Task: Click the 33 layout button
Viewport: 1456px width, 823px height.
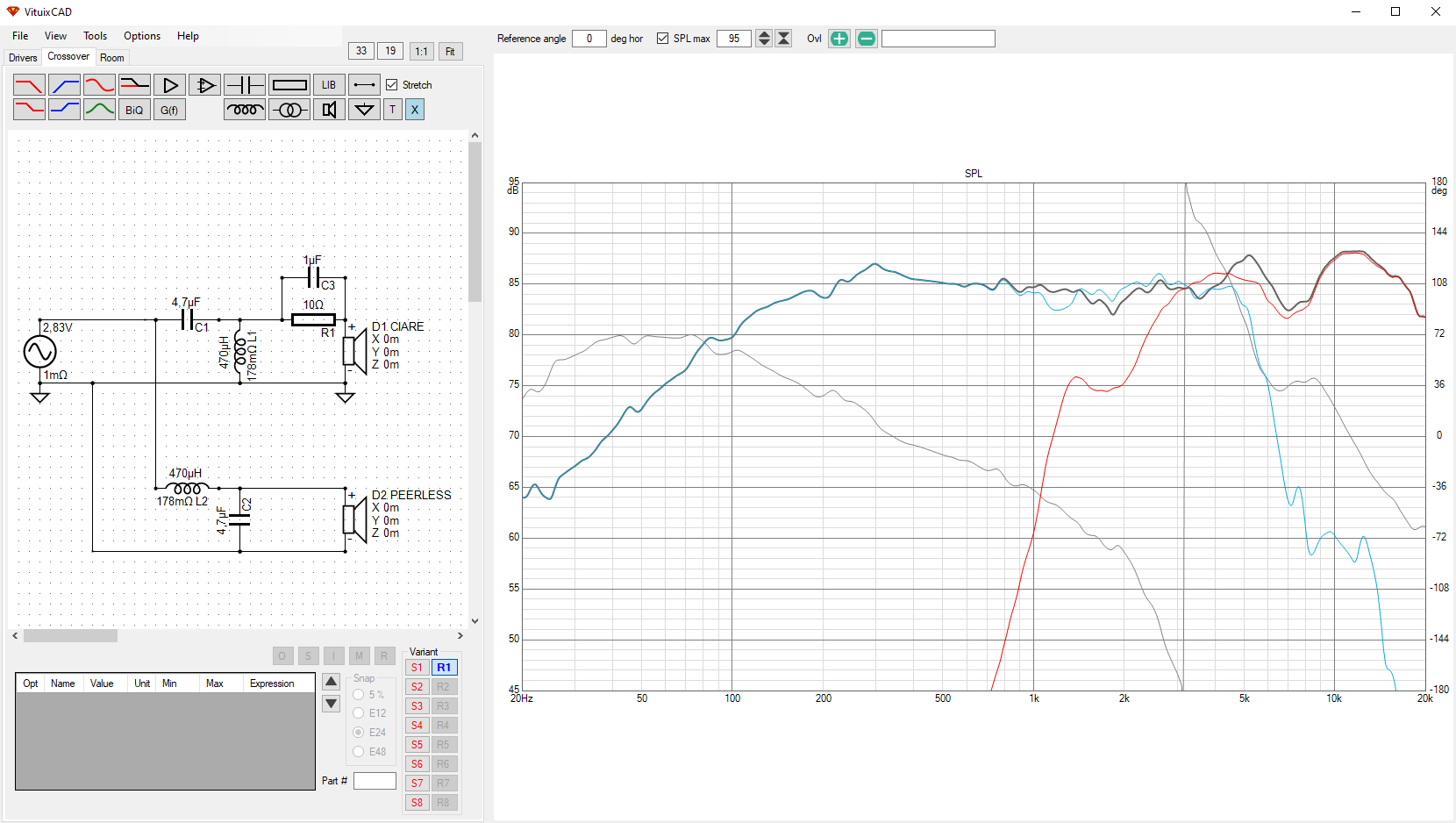Action: (361, 51)
